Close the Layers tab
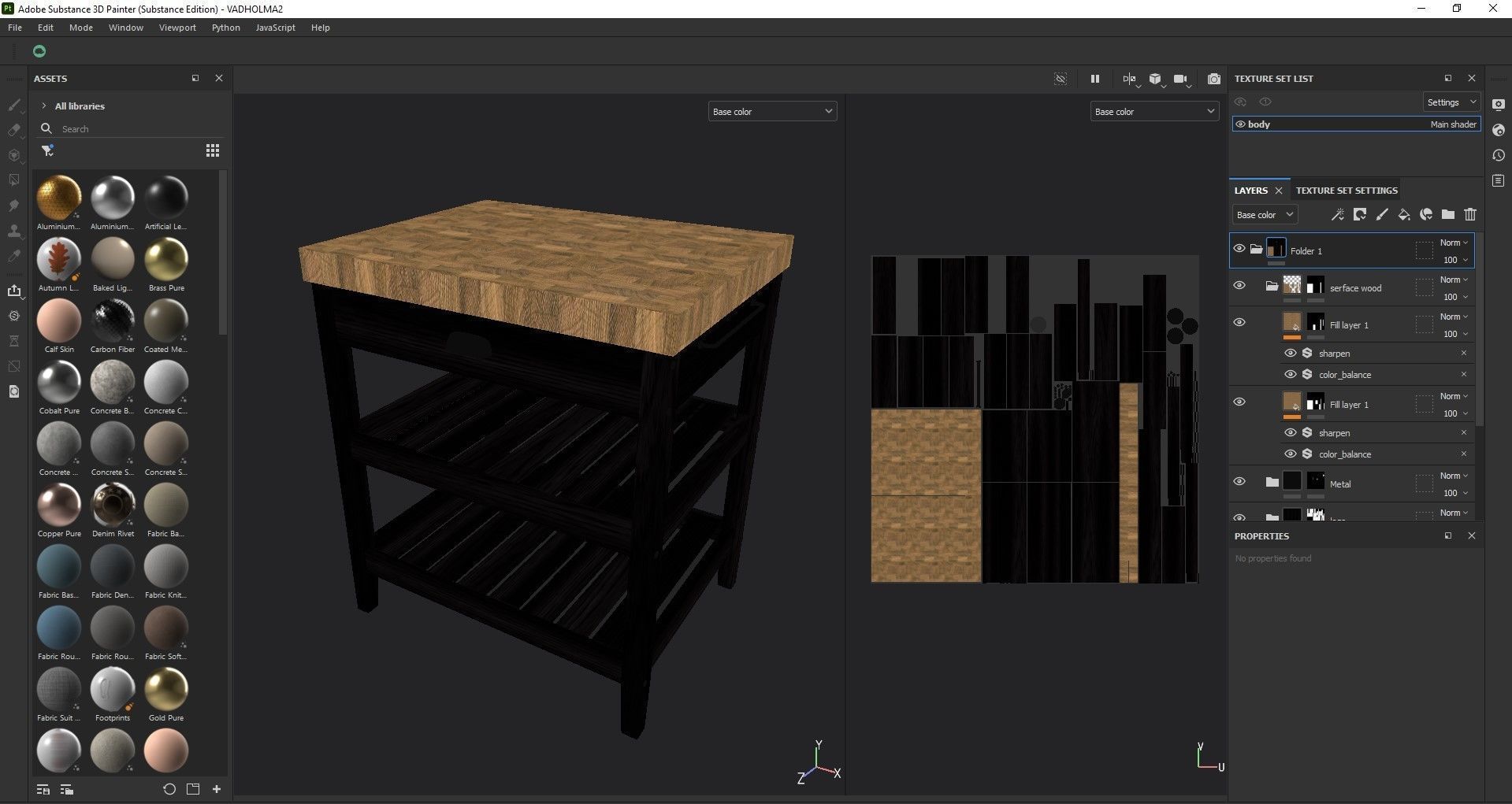This screenshot has width=1512, height=804. point(1279,191)
